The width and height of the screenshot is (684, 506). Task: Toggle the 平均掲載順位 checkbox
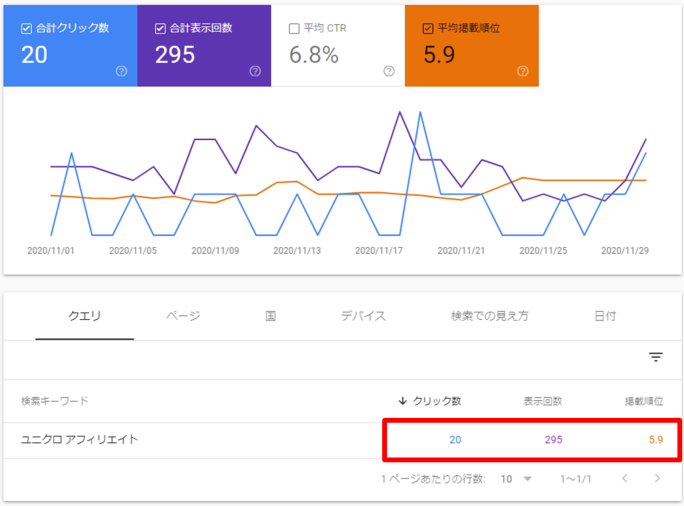coord(428,29)
